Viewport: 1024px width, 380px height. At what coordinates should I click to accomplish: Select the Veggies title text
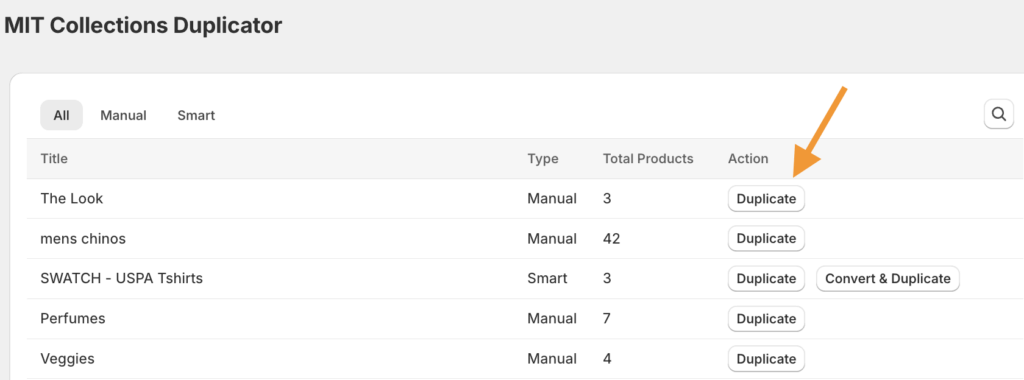67,359
